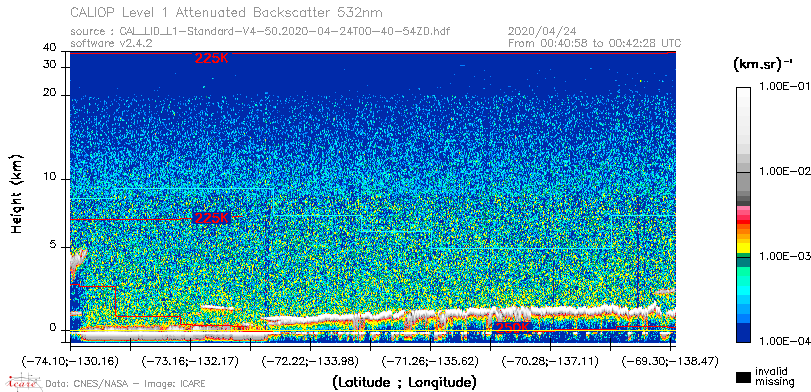The width and height of the screenshot is (811, 392).
Task: Click the '225K' label at the plot top
Action: [x=212, y=58]
